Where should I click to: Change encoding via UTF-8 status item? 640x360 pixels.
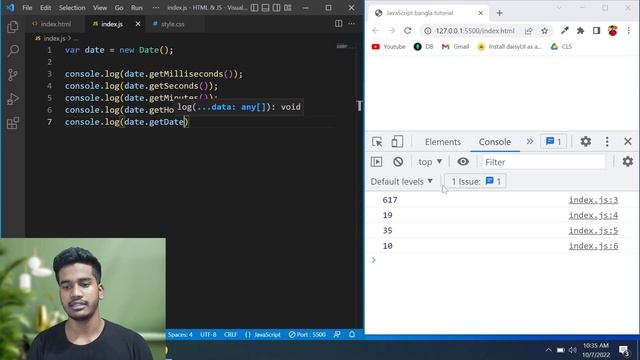[208, 335]
